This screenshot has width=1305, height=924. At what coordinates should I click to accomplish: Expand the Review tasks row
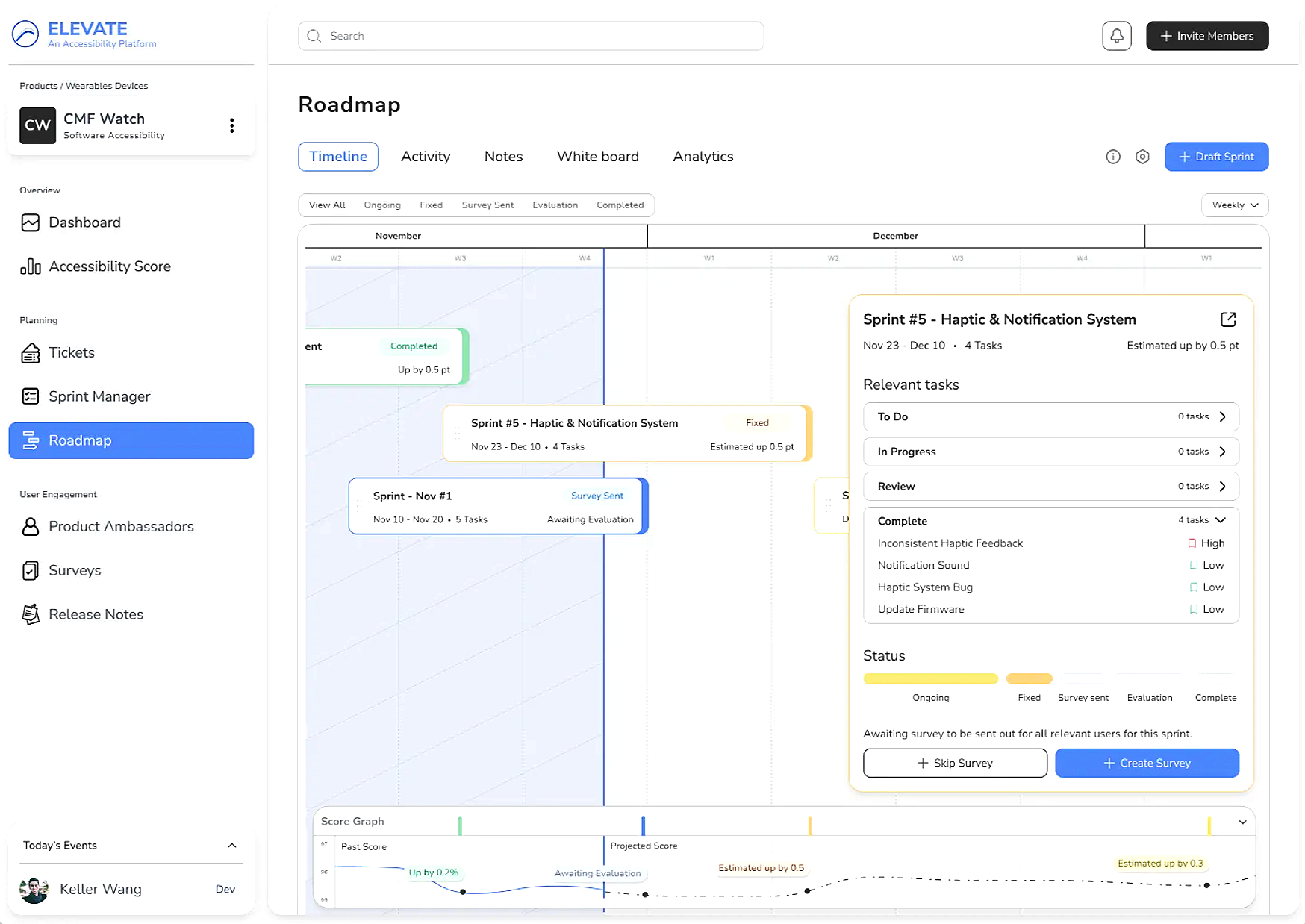pos(1051,486)
